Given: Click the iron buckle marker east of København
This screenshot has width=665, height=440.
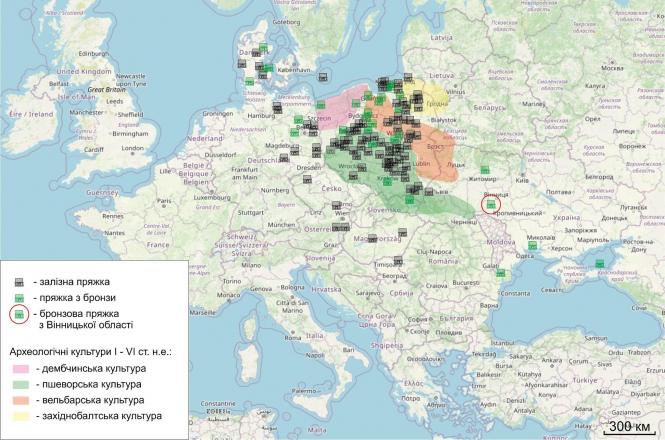Looking at the screenshot, I should coord(325,78).
